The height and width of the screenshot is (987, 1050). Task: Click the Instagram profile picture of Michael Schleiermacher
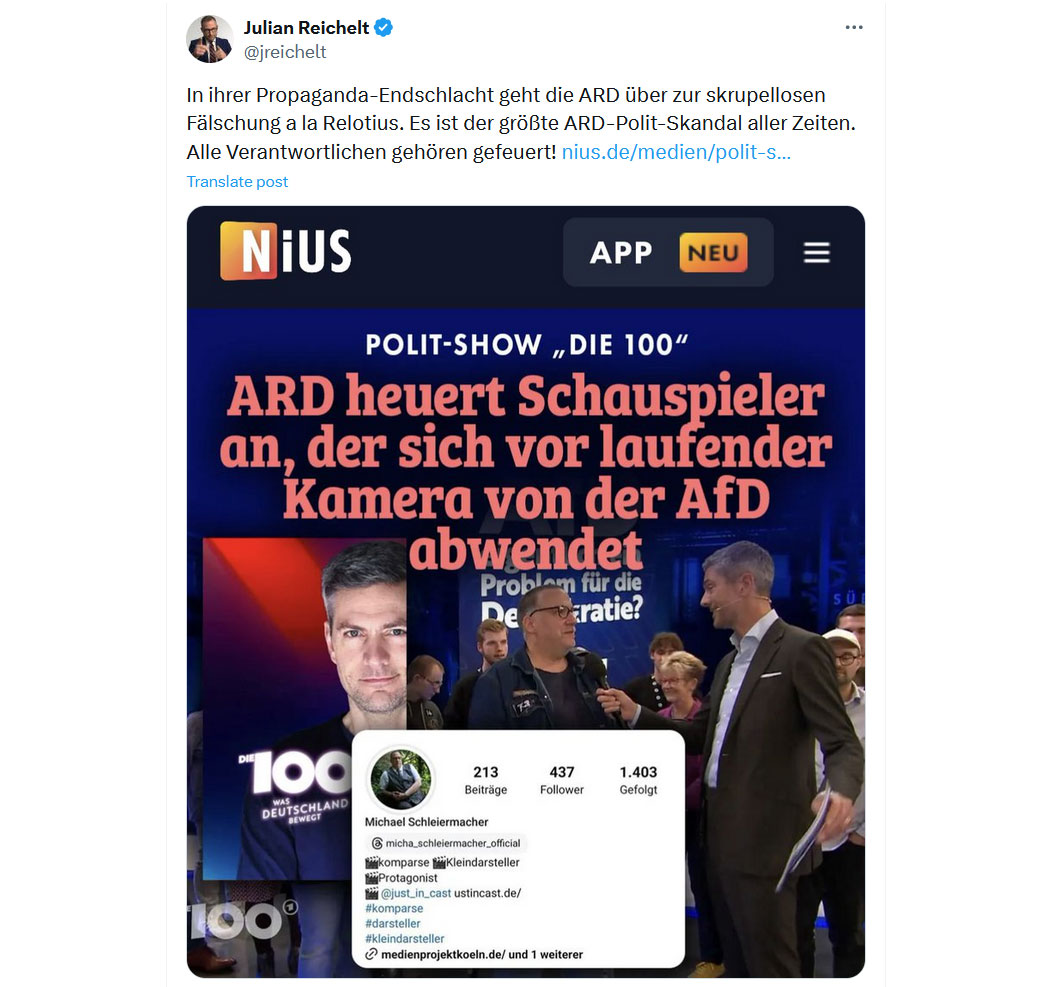401,779
